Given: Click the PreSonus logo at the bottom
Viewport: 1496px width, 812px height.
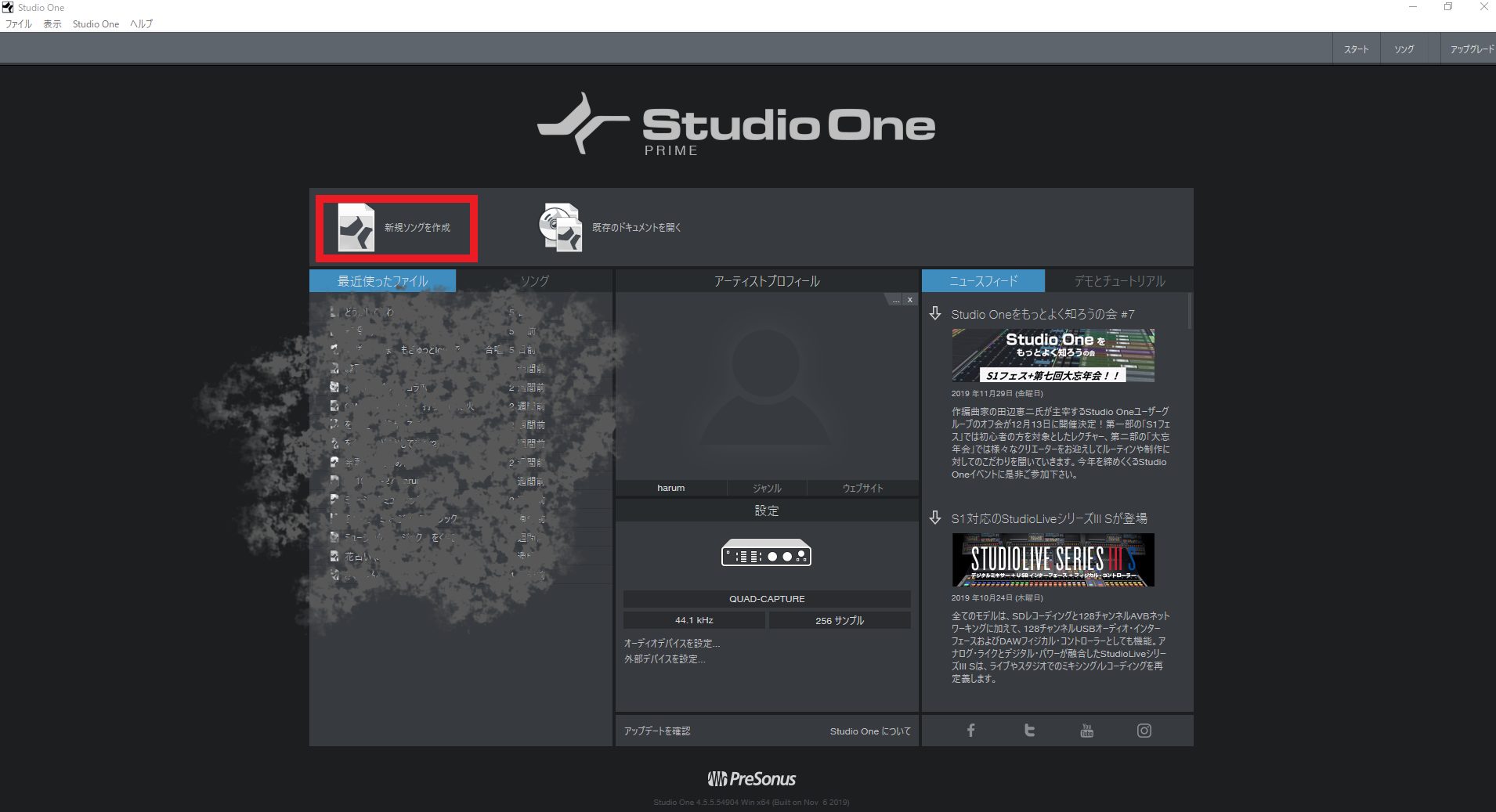Looking at the screenshot, I should [751, 778].
